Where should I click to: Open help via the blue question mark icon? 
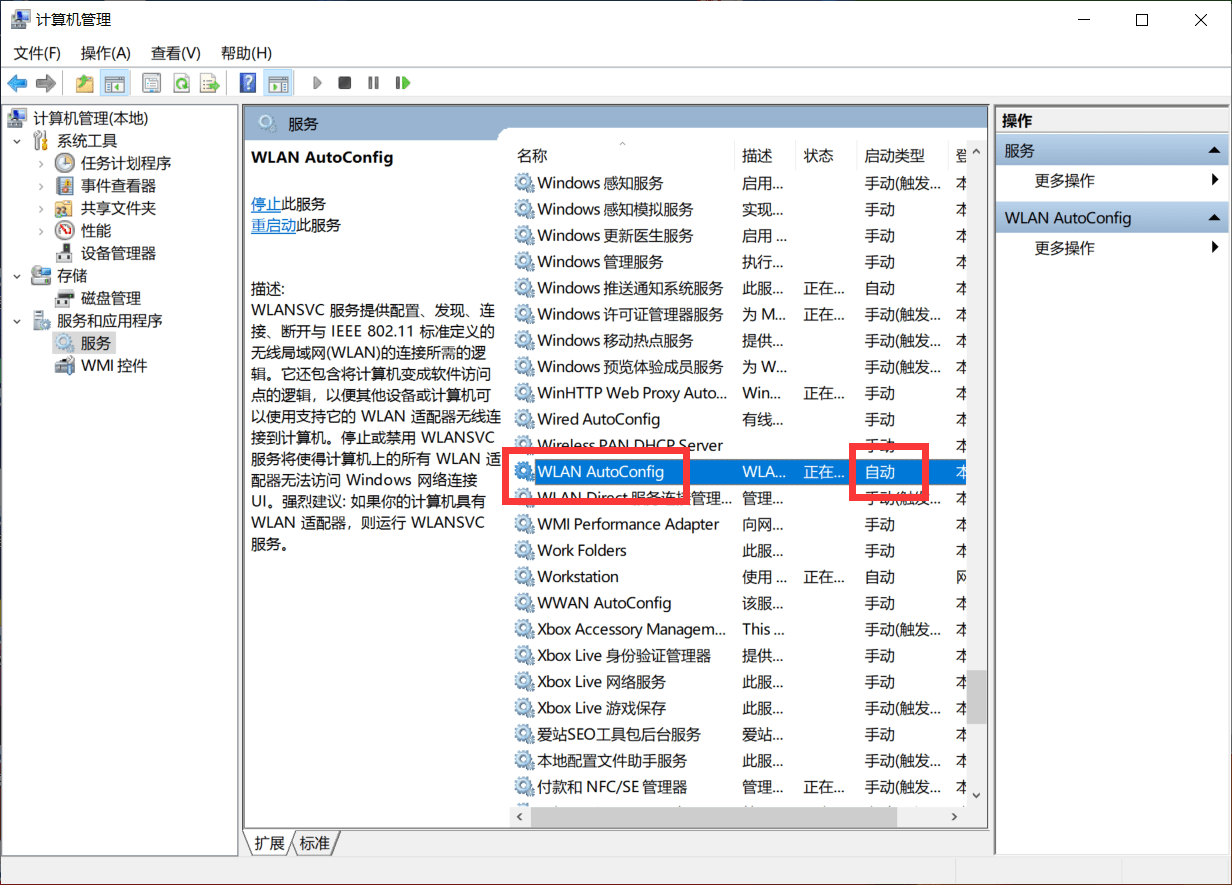(x=247, y=82)
